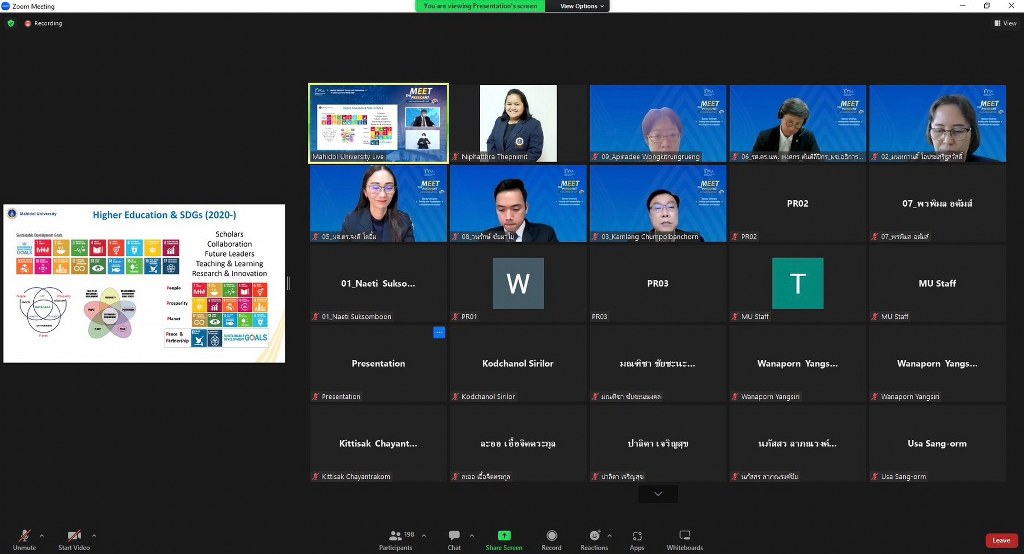
Task: Toggle Start Video on
Action: click(73, 537)
